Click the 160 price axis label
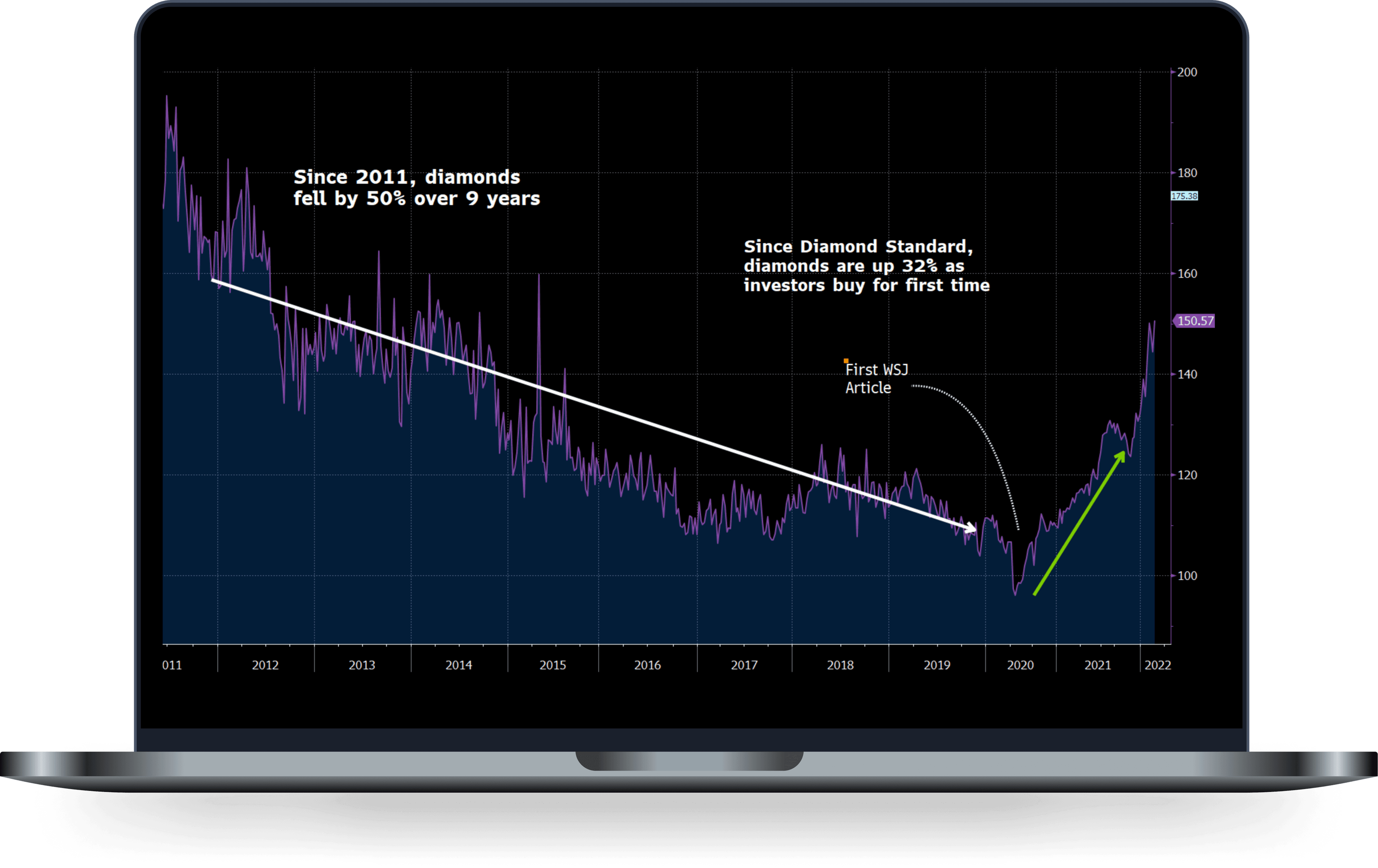 pyautogui.click(x=1187, y=273)
